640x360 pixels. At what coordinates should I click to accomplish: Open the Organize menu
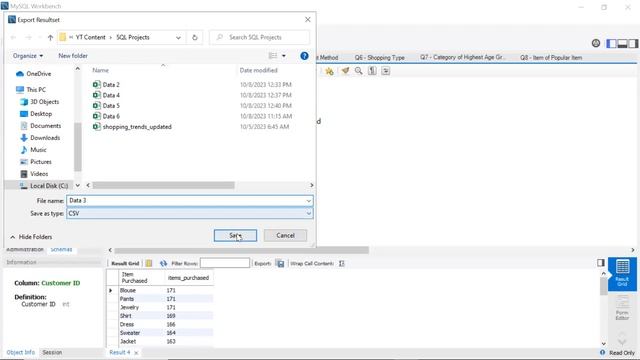(28, 56)
